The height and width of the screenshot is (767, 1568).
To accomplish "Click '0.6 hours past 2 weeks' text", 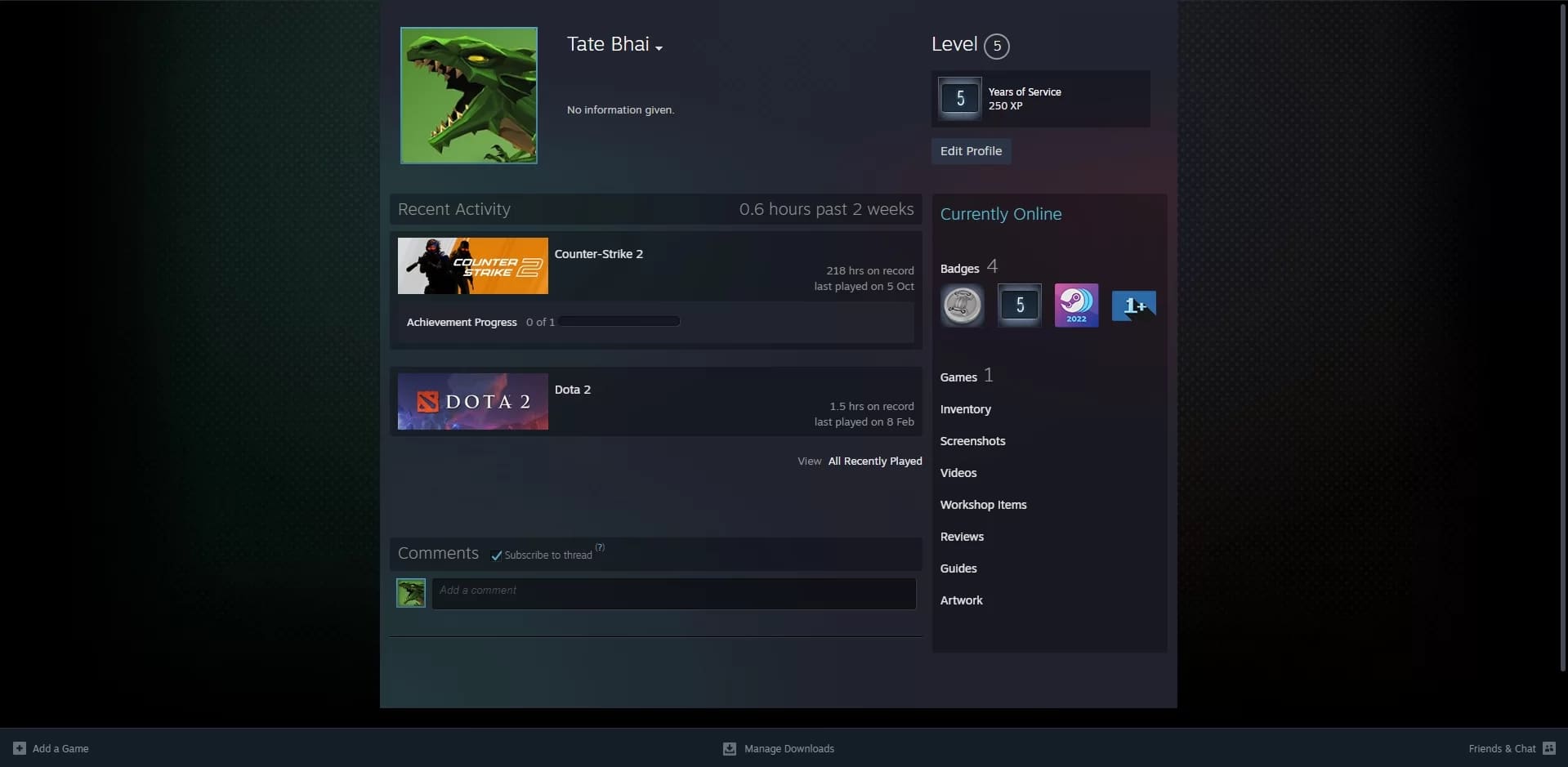I will (x=826, y=209).
